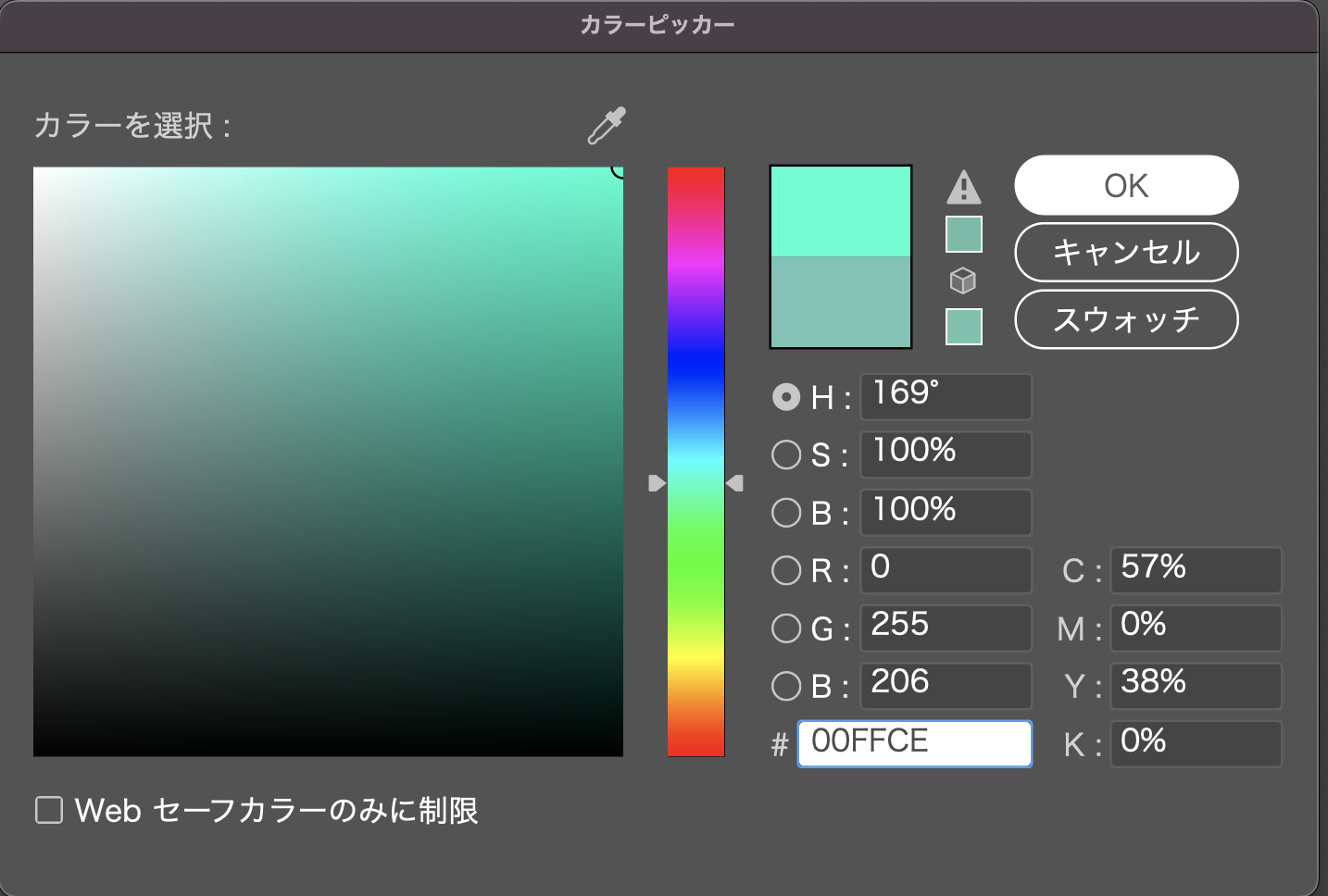
Task: Click the out-of-gamut warning triangle icon
Action: [x=963, y=187]
